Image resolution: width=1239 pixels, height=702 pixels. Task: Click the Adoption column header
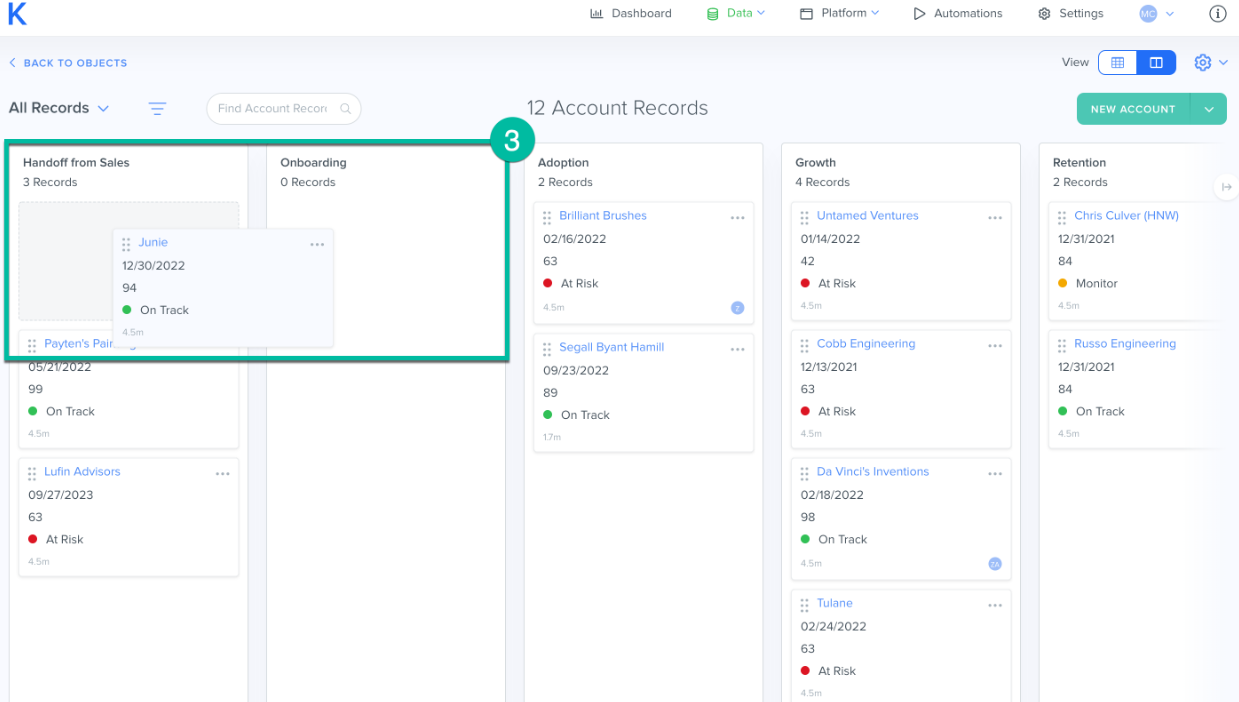coord(563,162)
